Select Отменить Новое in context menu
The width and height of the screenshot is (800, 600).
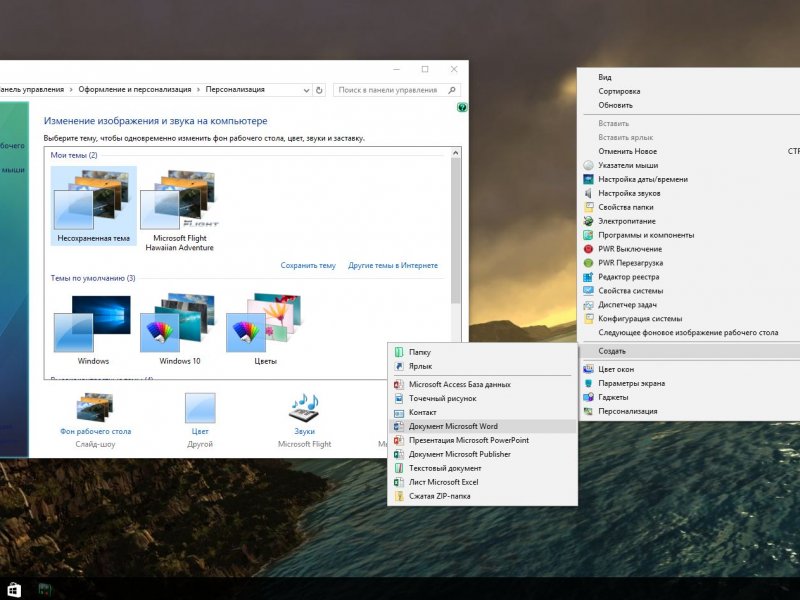(628, 152)
